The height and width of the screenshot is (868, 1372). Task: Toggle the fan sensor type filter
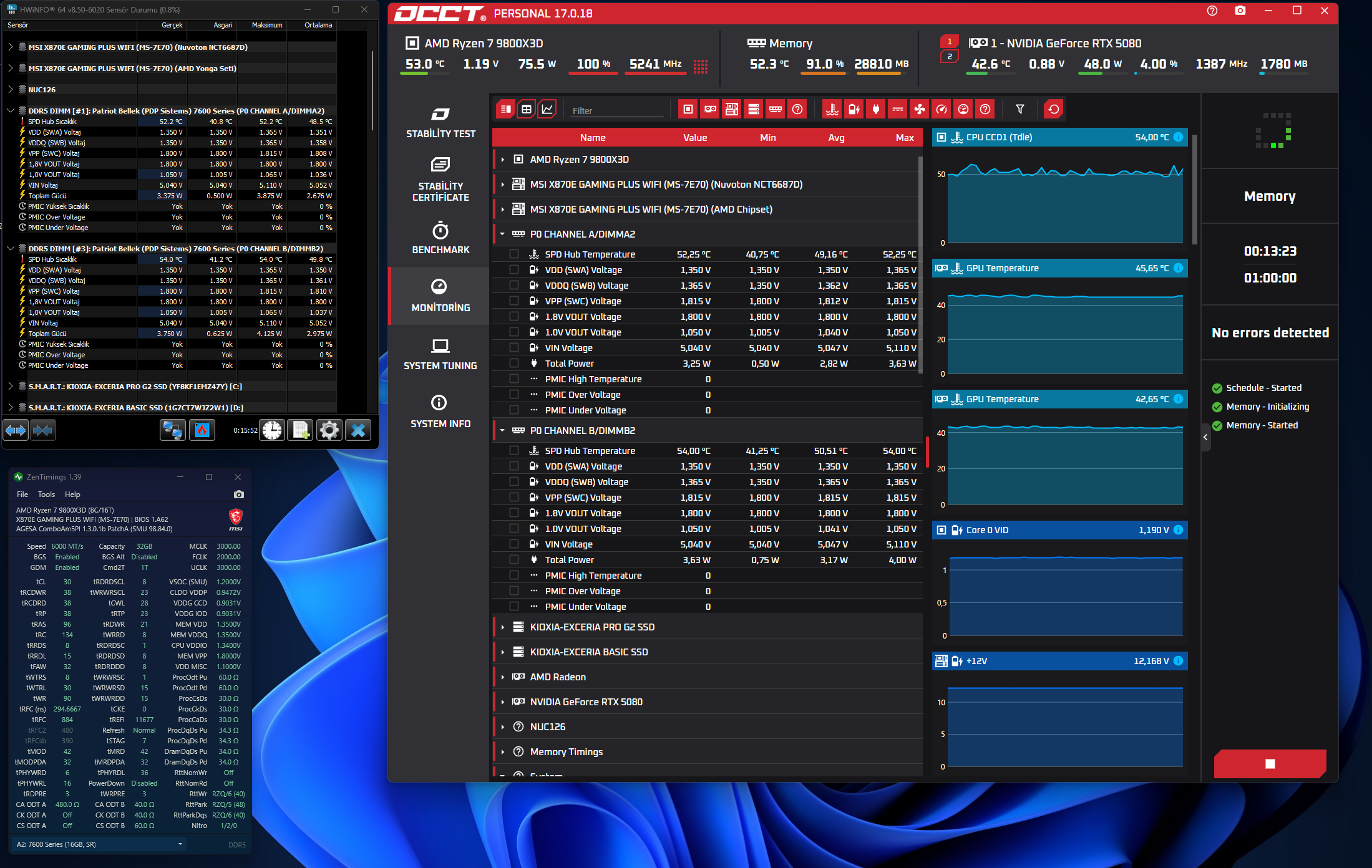click(920, 110)
